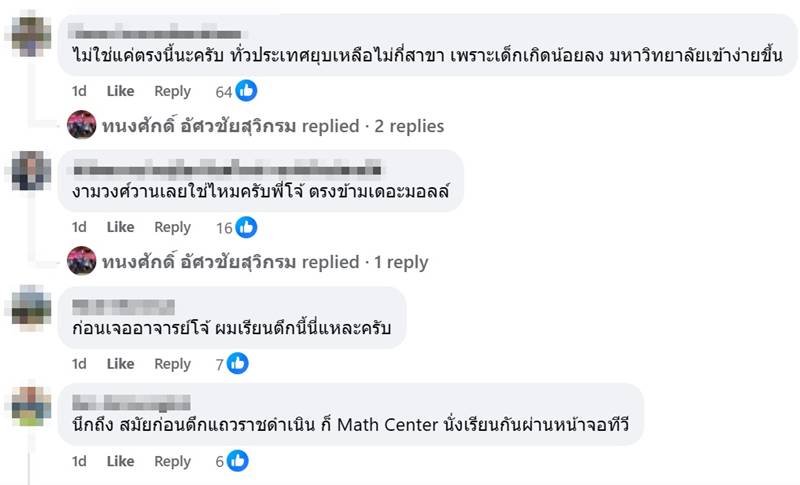Click Reply under the อาจารย์โจ้ comment
This screenshot has width=800, height=485.
tap(172, 364)
